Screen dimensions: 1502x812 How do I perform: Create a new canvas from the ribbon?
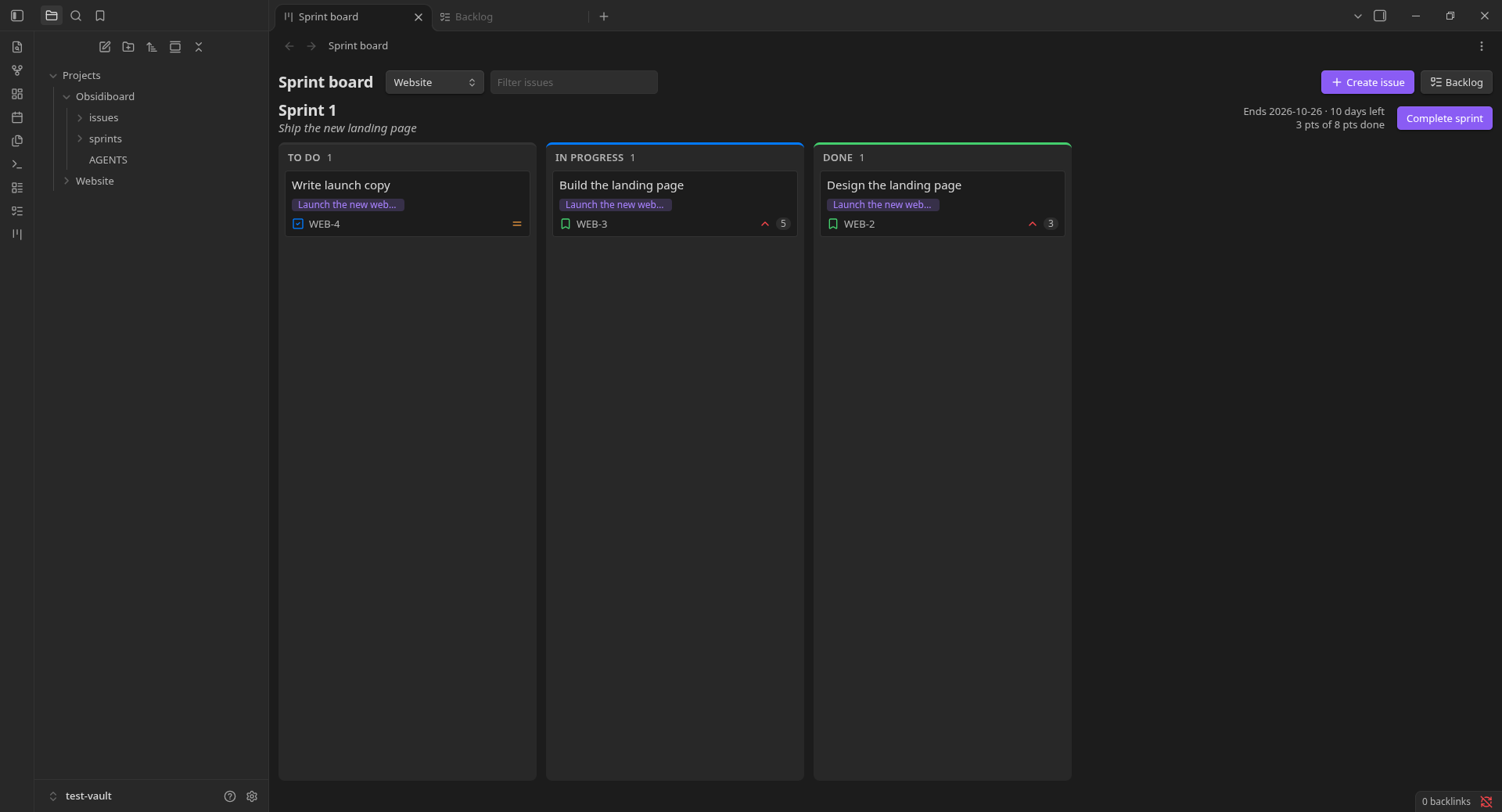click(x=17, y=94)
